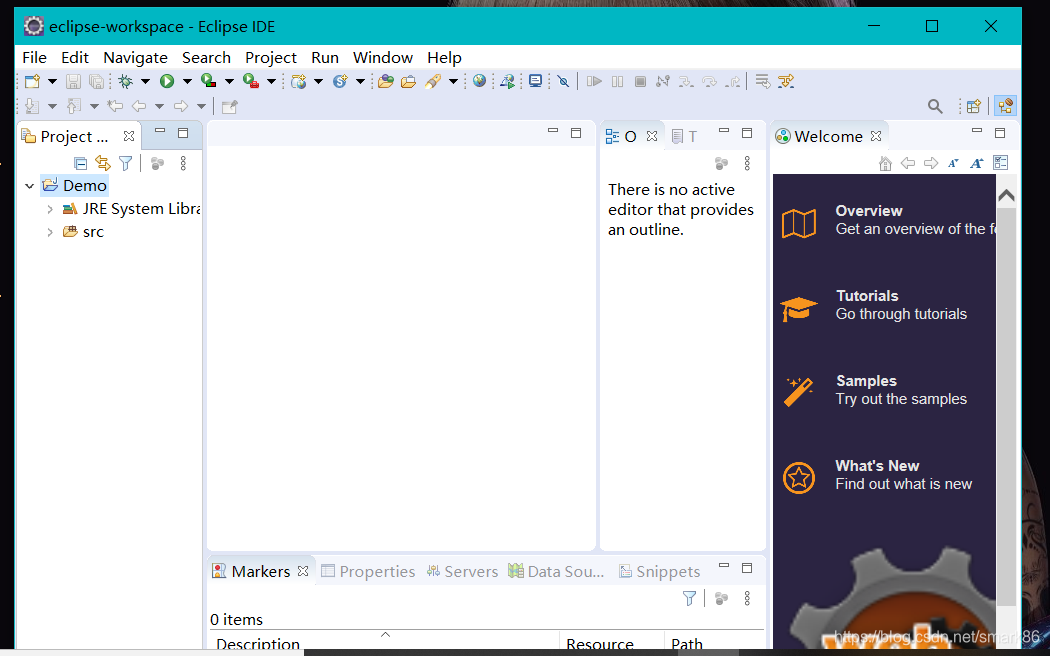Click the Suspend debug icon
Screen dimensions: 1050x656
click(x=617, y=82)
